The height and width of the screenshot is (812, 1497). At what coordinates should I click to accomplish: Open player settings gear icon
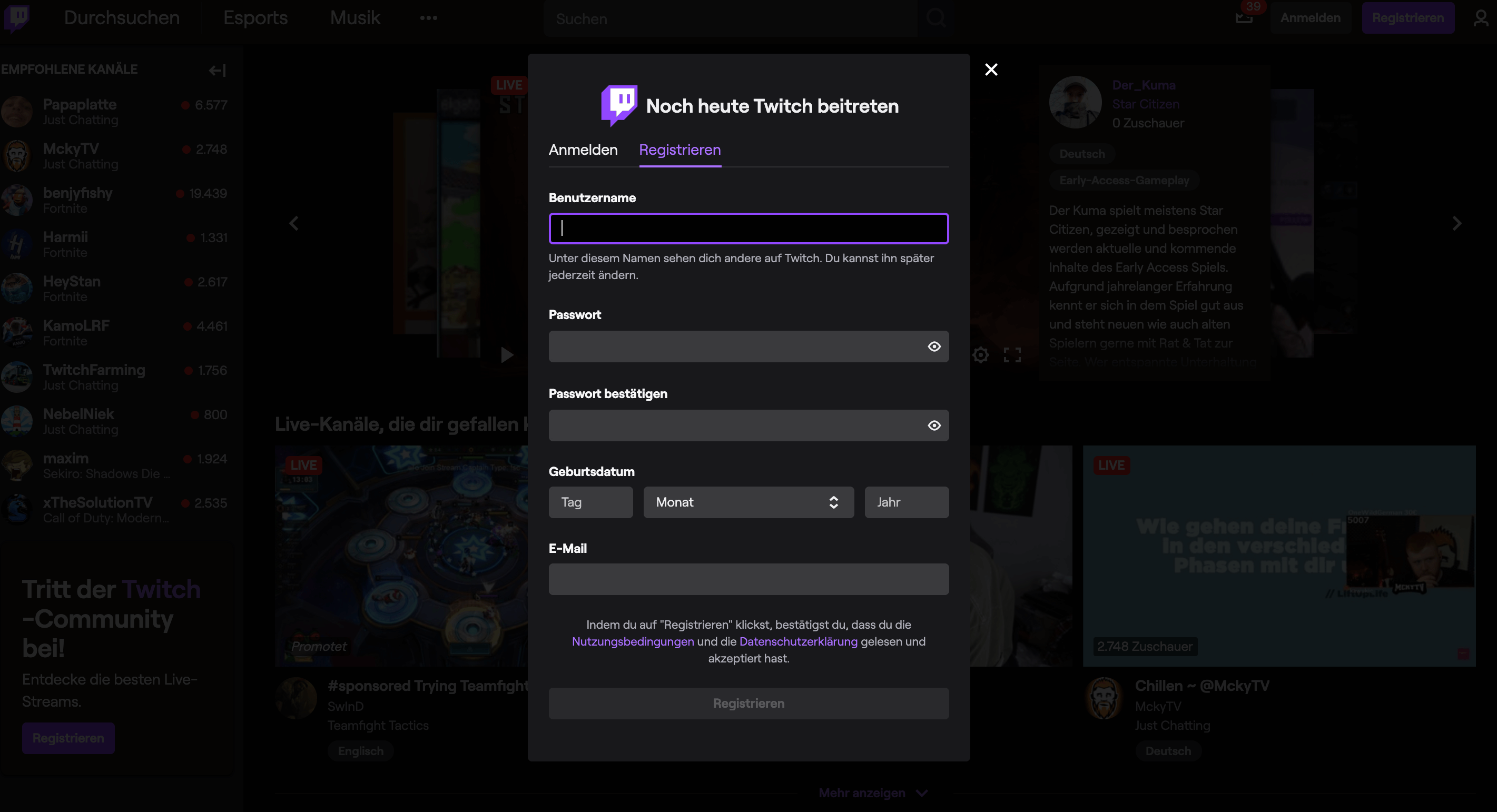click(980, 355)
